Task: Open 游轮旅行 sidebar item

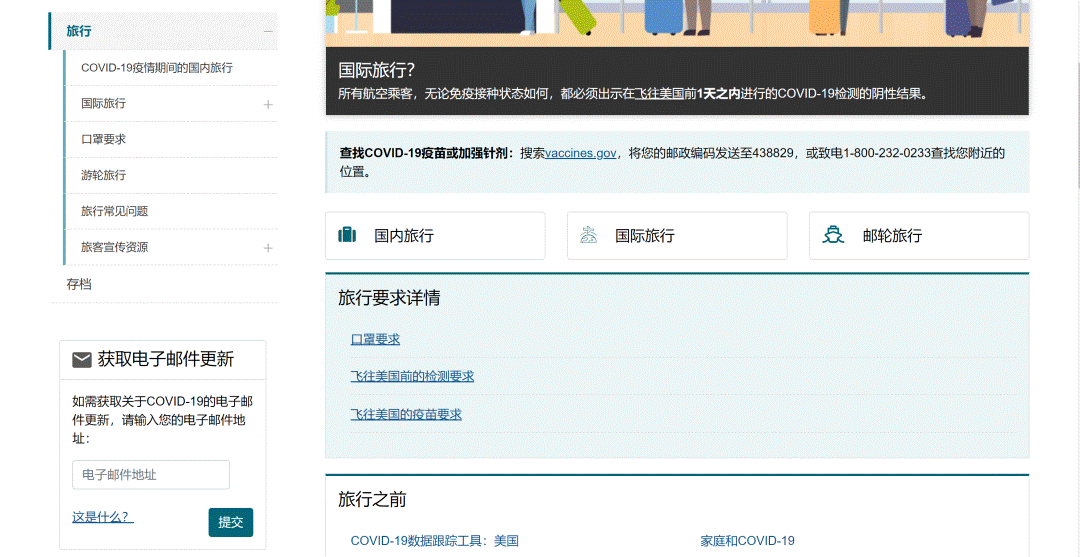Action: click(103, 176)
